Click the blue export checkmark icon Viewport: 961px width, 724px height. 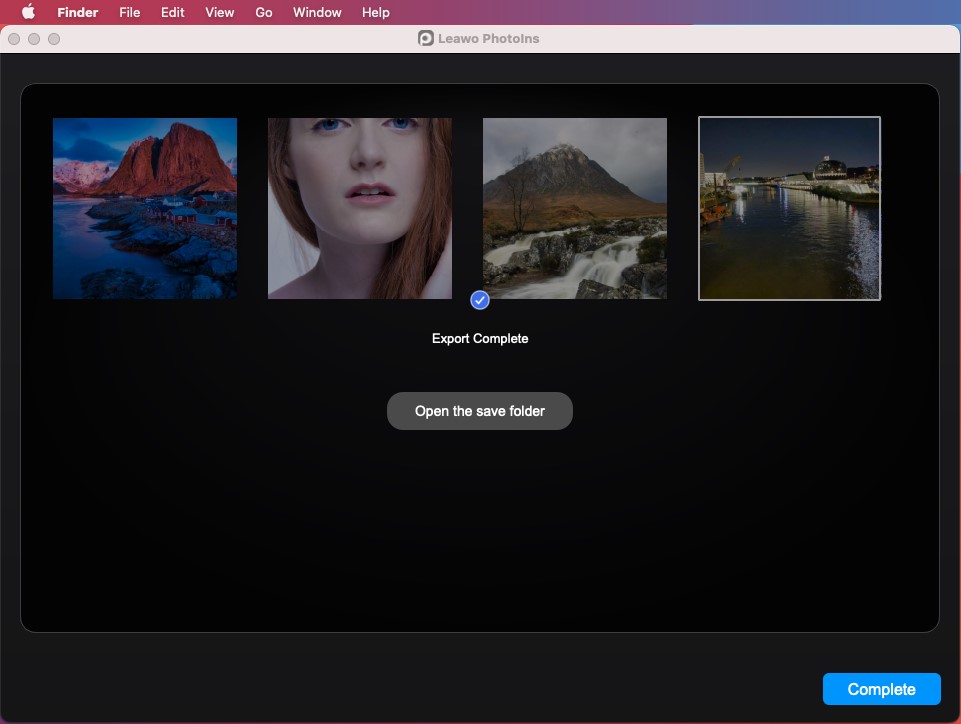tap(480, 300)
